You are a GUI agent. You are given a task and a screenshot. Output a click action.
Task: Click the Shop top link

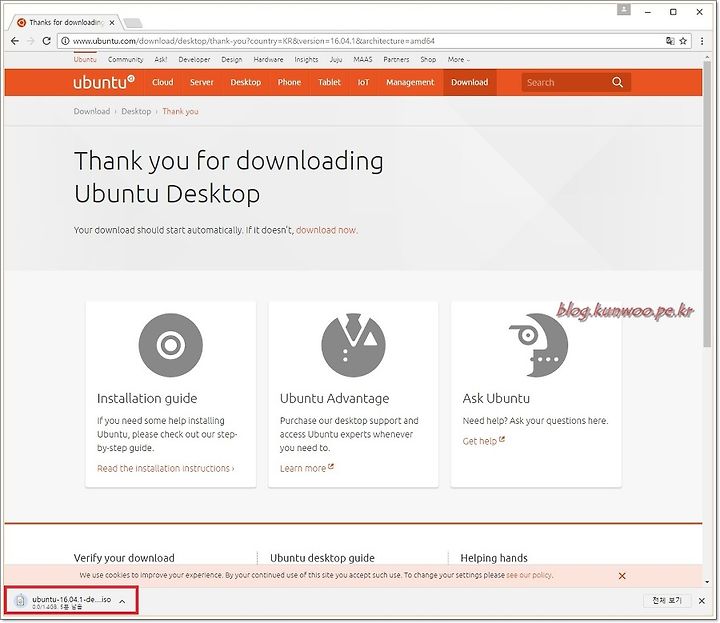(428, 59)
